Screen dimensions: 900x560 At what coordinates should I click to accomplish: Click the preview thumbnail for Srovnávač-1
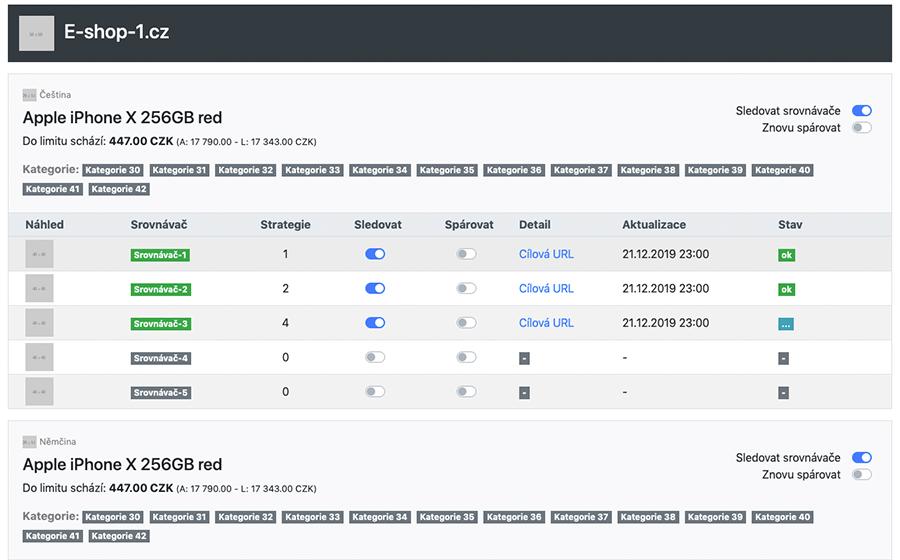[39, 254]
